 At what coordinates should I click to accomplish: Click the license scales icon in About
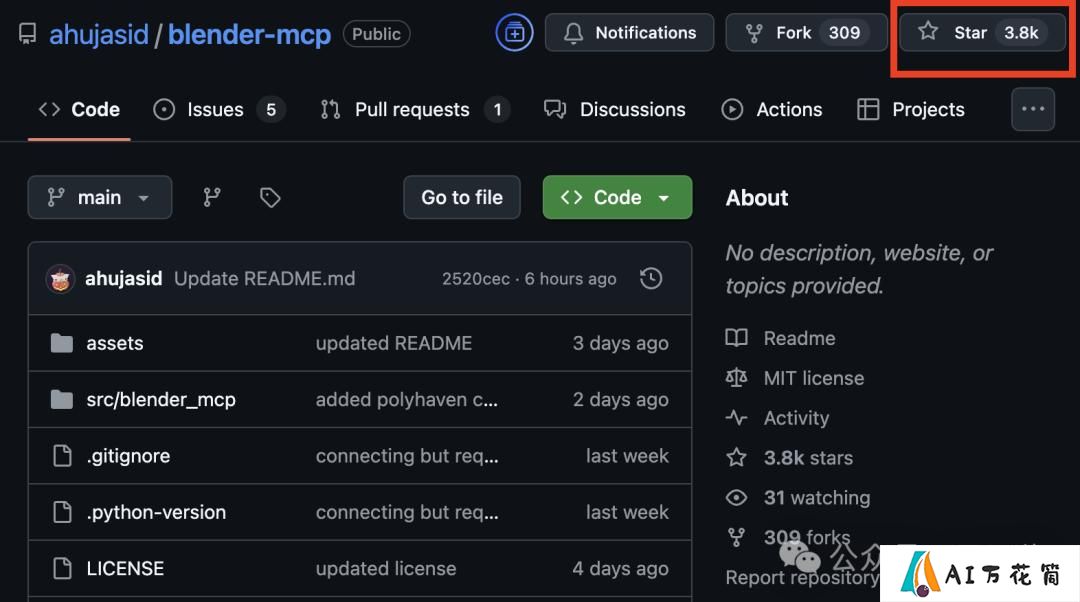pyautogui.click(x=736, y=377)
